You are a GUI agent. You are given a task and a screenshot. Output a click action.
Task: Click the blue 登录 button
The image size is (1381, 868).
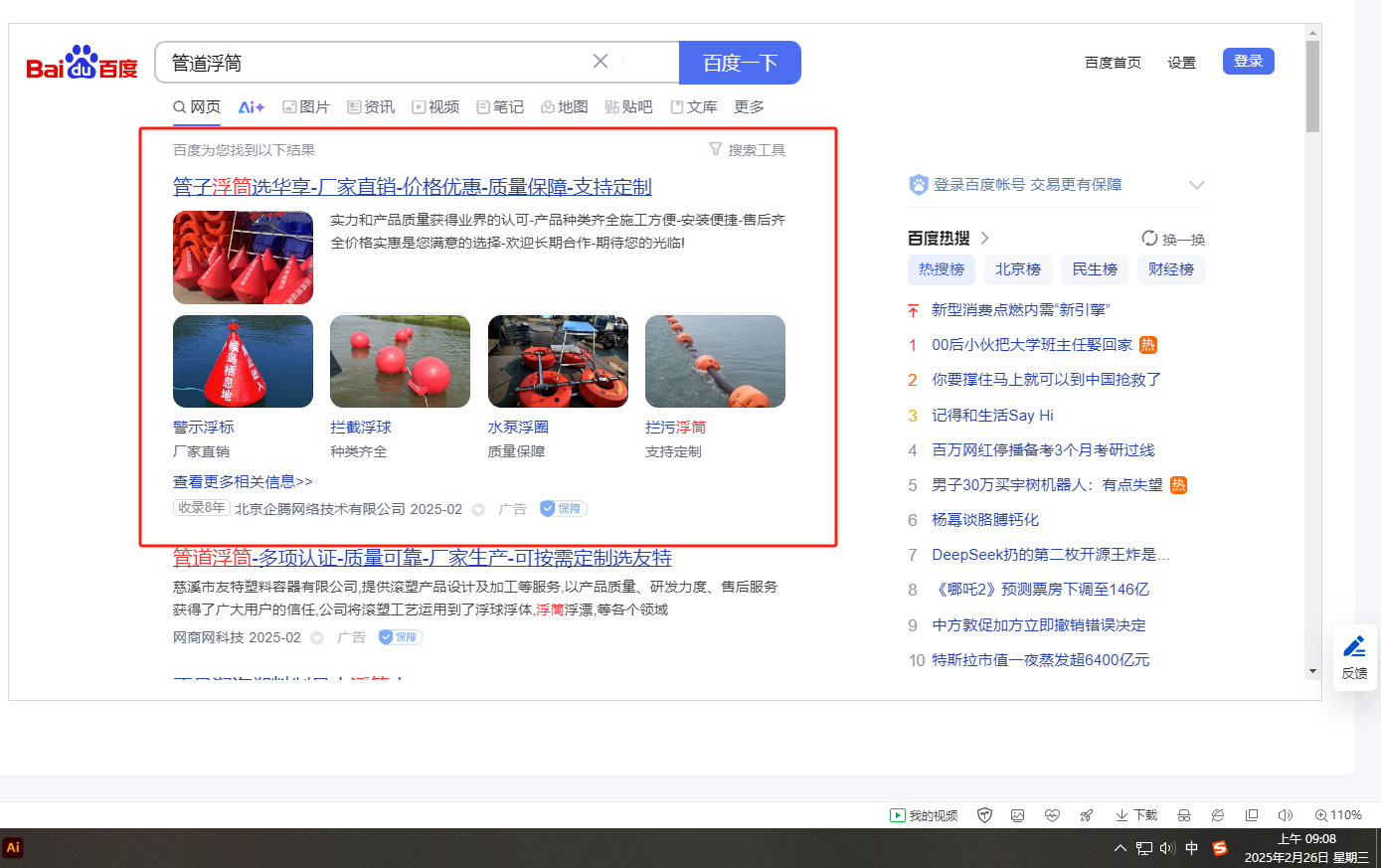[x=1248, y=62]
